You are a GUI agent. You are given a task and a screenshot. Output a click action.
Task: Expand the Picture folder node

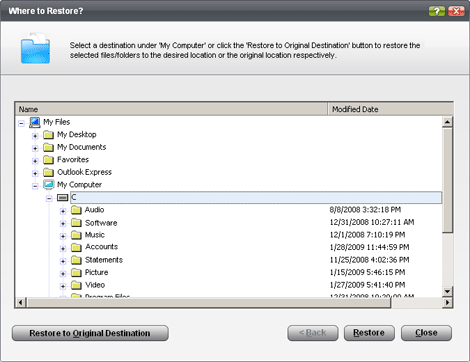[x=63, y=274]
